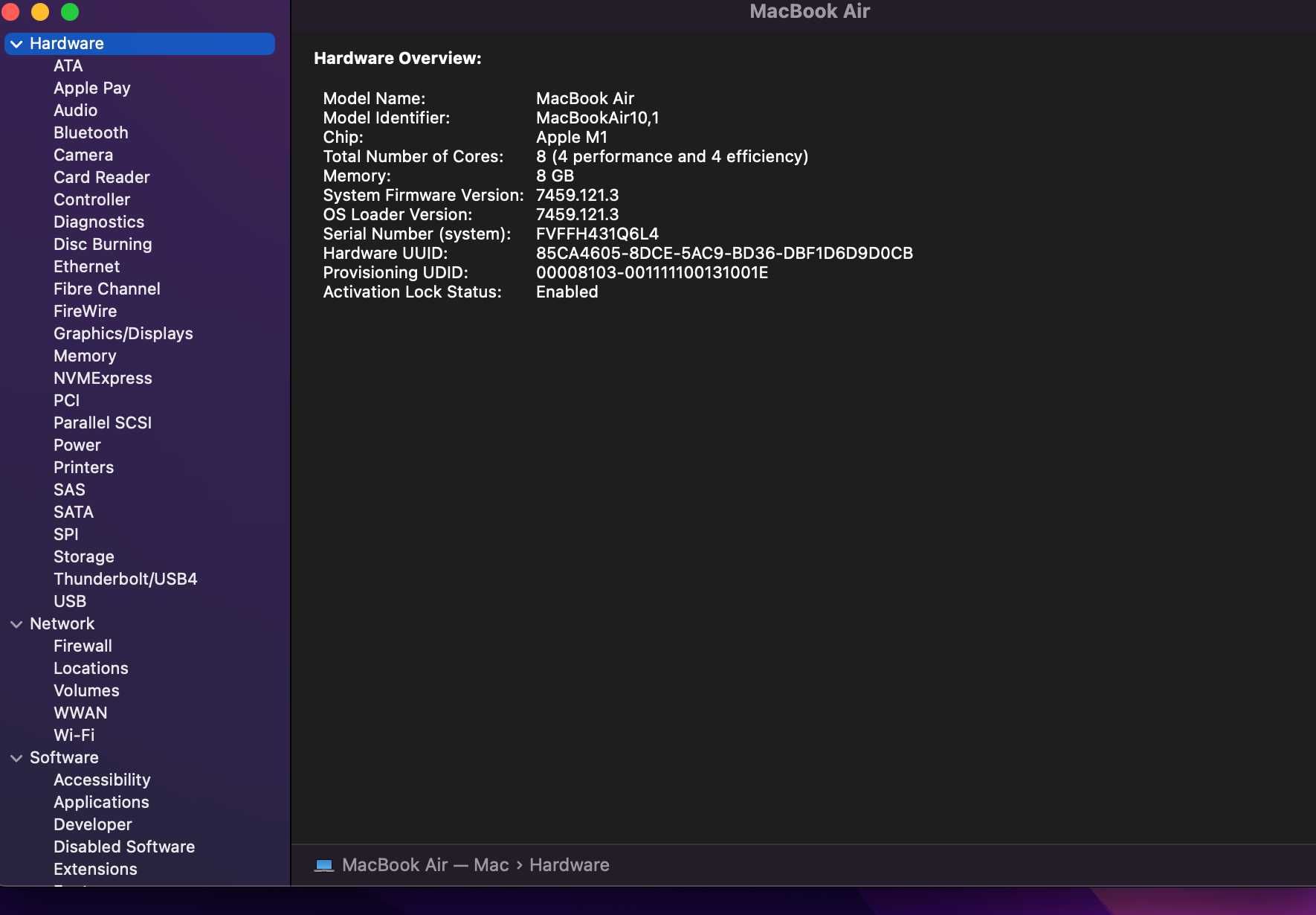Click the MacBookAir10,1 model identifier
The width and height of the screenshot is (1316, 915).
click(x=597, y=118)
